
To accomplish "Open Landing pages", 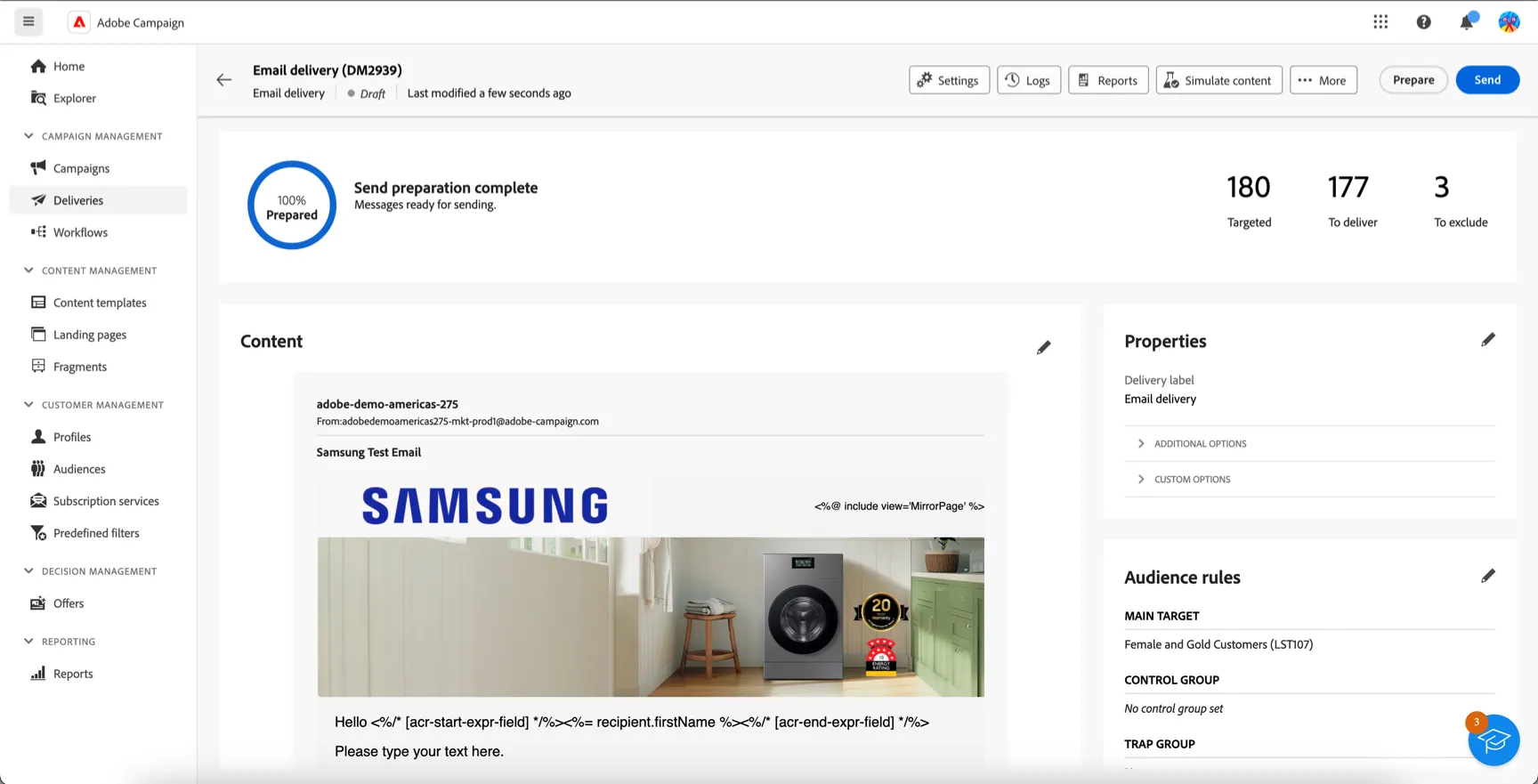I will pyautogui.click(x=98, y=335).
